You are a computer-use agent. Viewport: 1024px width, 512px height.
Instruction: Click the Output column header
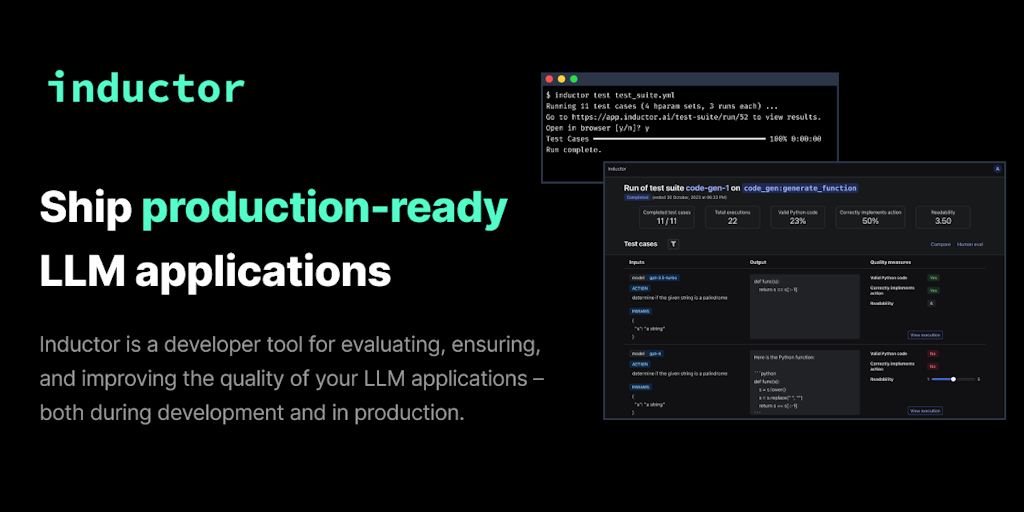(x=758, y=262)
